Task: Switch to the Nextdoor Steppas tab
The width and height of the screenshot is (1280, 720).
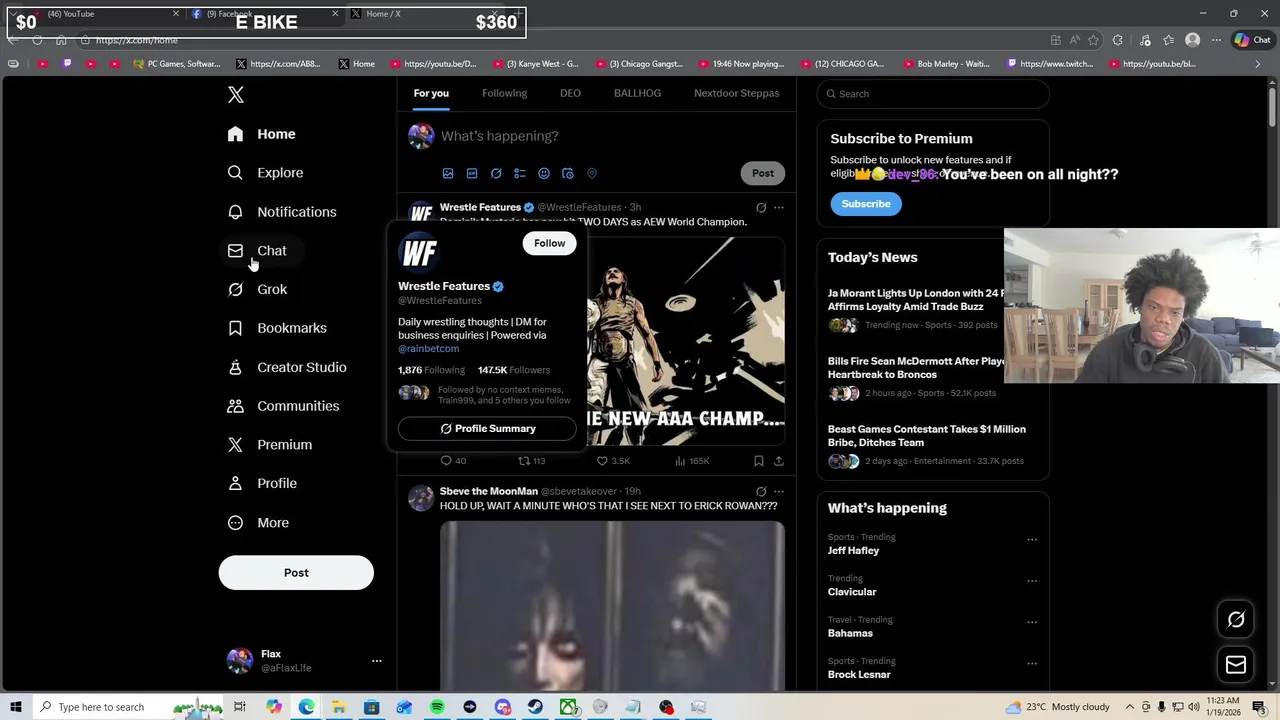Action: pos(736,93)
